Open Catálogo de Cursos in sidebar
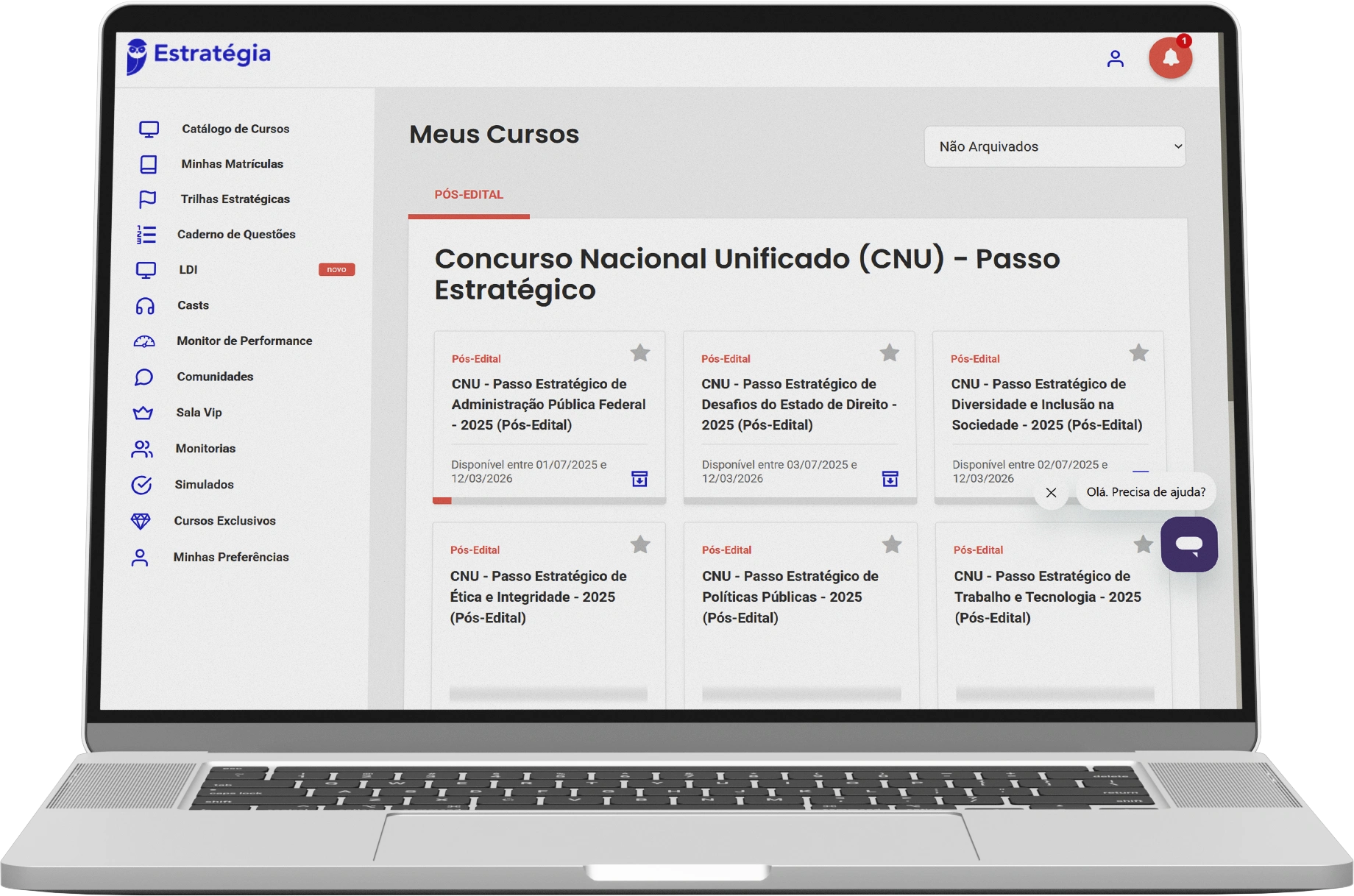The width and height of the screenshot is (1354, 896). (x=235, y=129)
